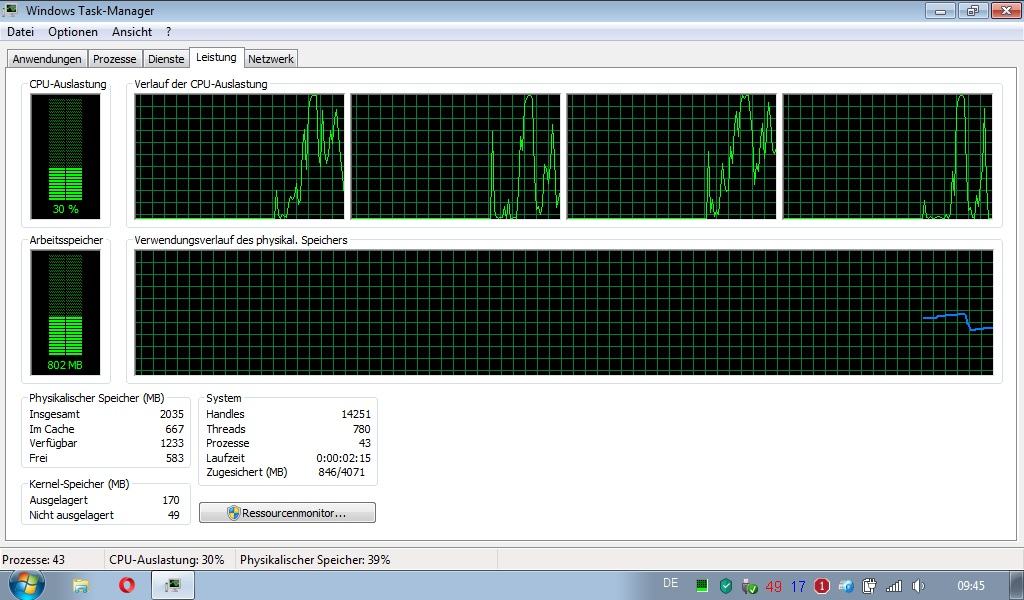The image size is (1024, 600).
Task: Open the green shield security tray icon
Action: tap(726, 586)
